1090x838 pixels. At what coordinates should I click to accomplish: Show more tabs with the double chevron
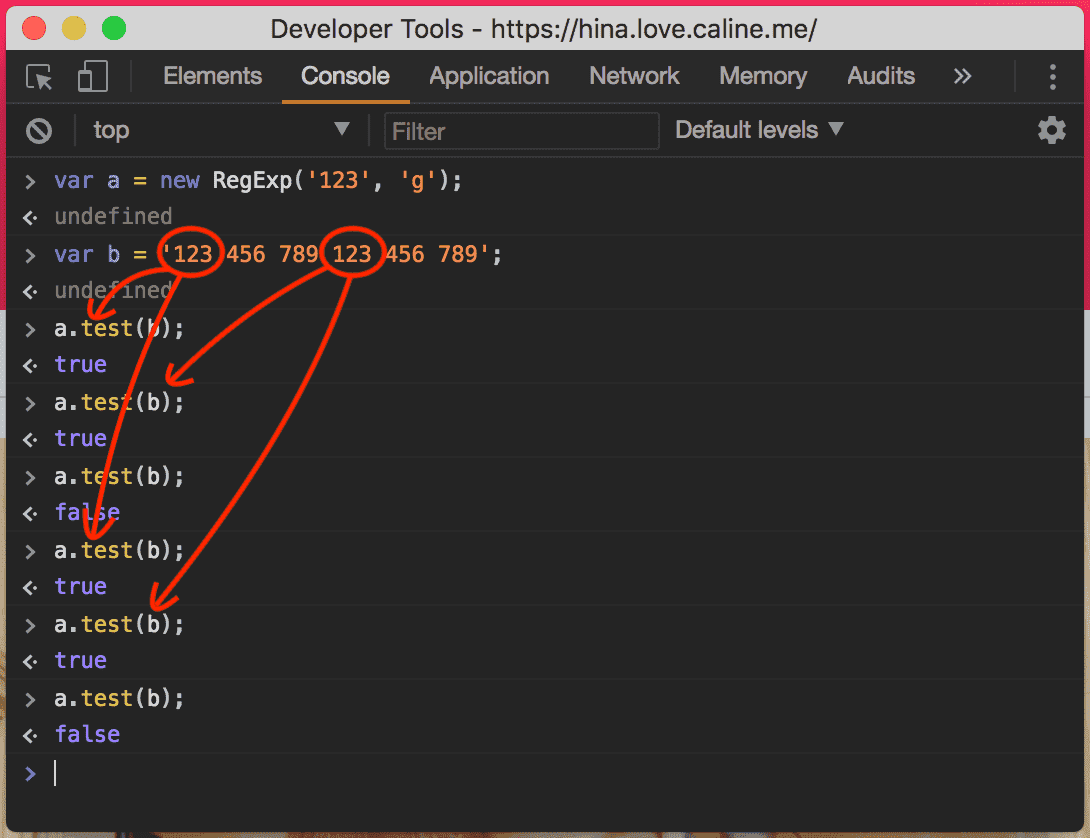[x=962, y=76]
